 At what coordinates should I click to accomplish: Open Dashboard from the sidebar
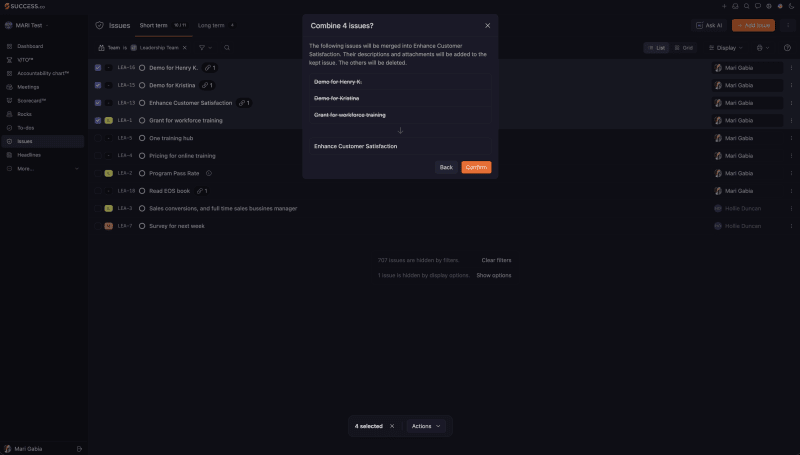(x=30, y=46)
